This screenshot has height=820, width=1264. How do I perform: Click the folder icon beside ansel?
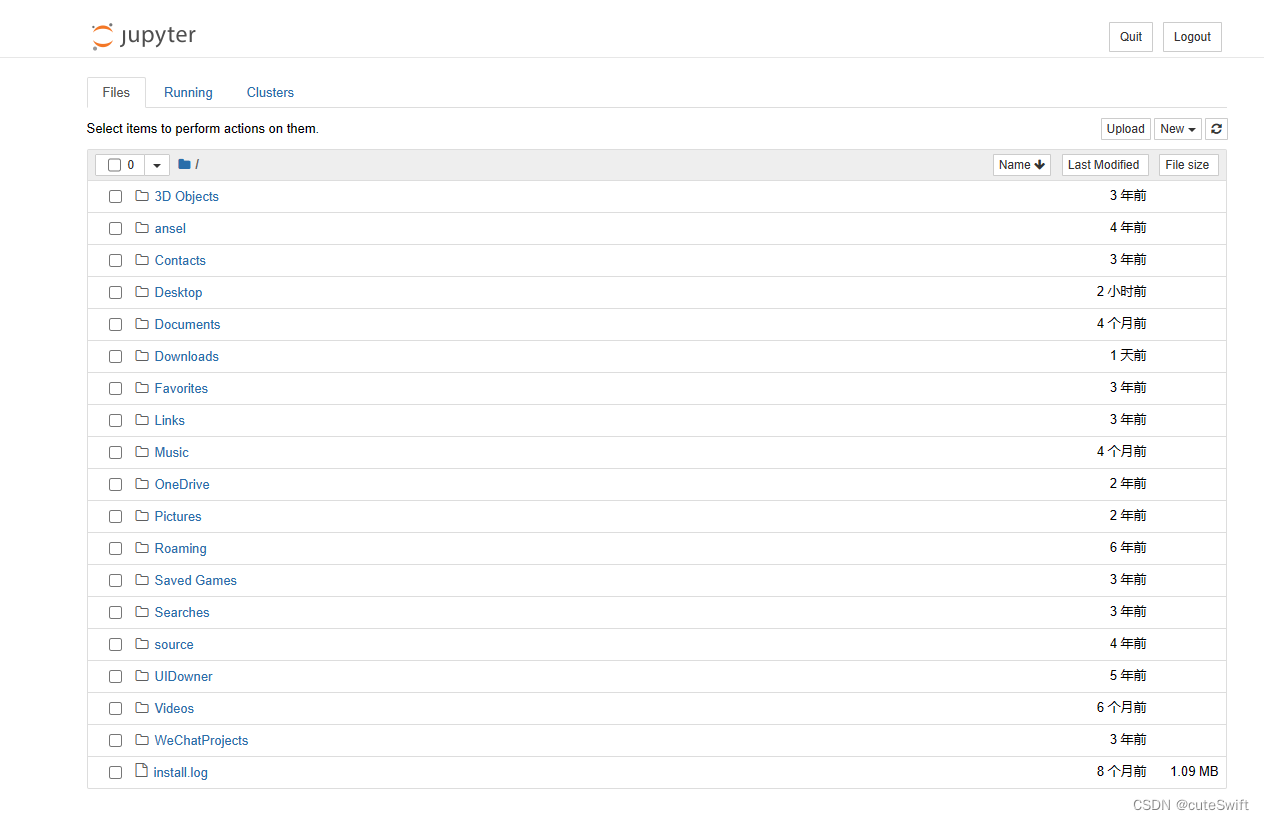(142, 228)
